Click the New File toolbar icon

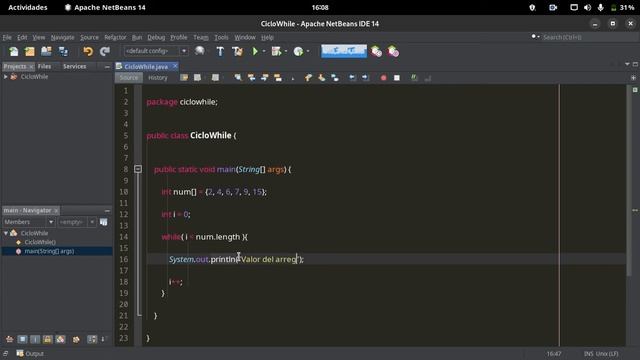13,51
